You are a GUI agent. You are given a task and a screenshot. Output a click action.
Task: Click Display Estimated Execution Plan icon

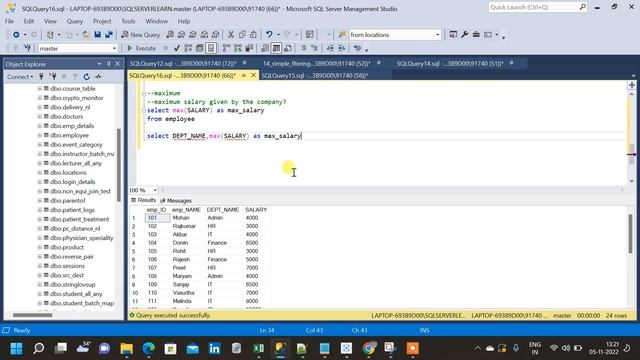pyautogui.click(x=188, y=48)
